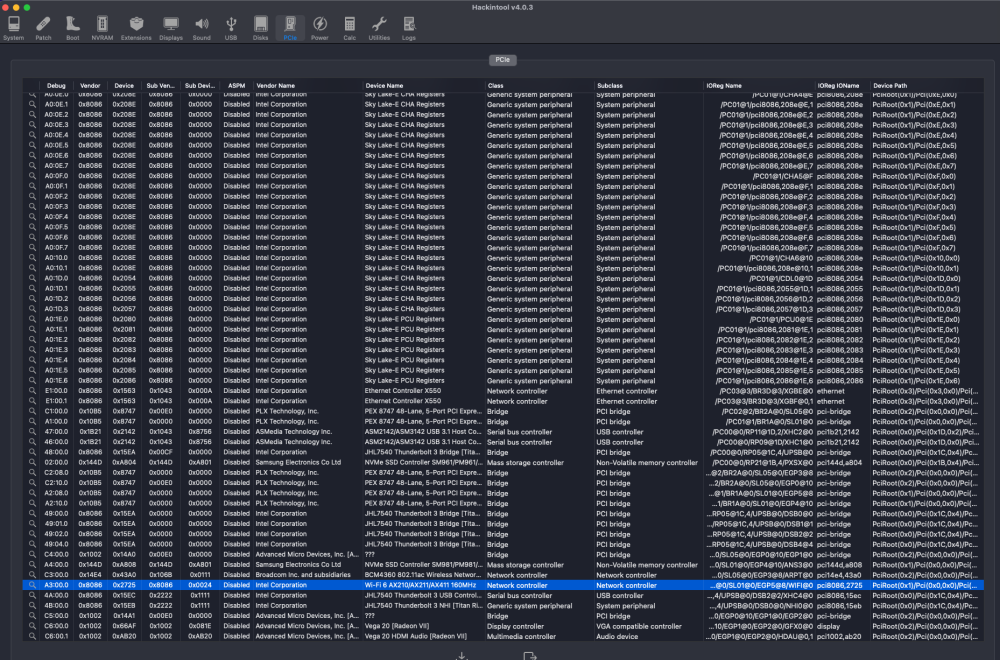Viewport: 1000px width, 660px height.
Task: Select the PCIe tab above the table
Action: (503, 60)
